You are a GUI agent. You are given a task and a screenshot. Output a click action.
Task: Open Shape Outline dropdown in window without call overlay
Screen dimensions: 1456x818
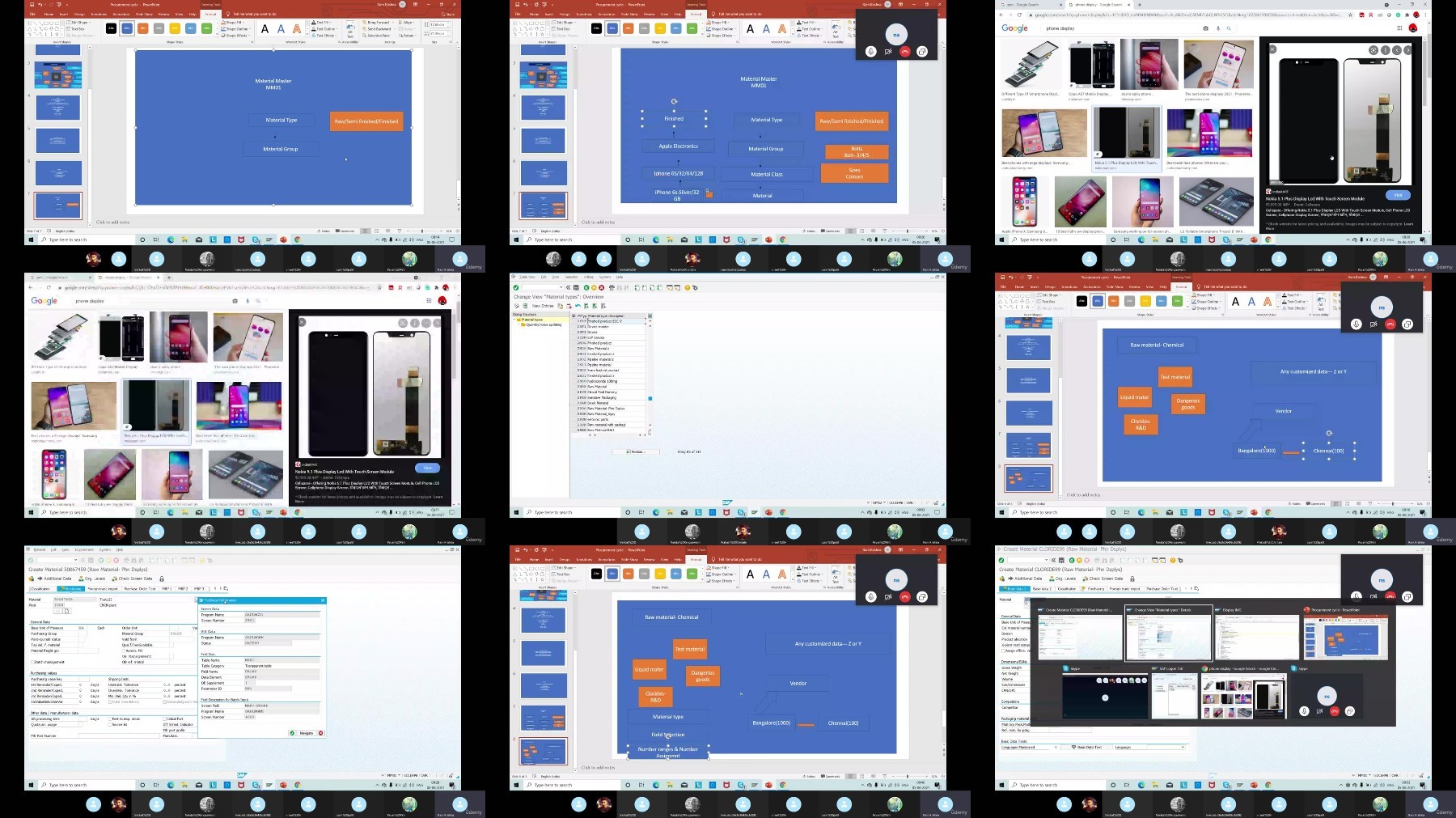pyautogui.click(x=235, y=29)
